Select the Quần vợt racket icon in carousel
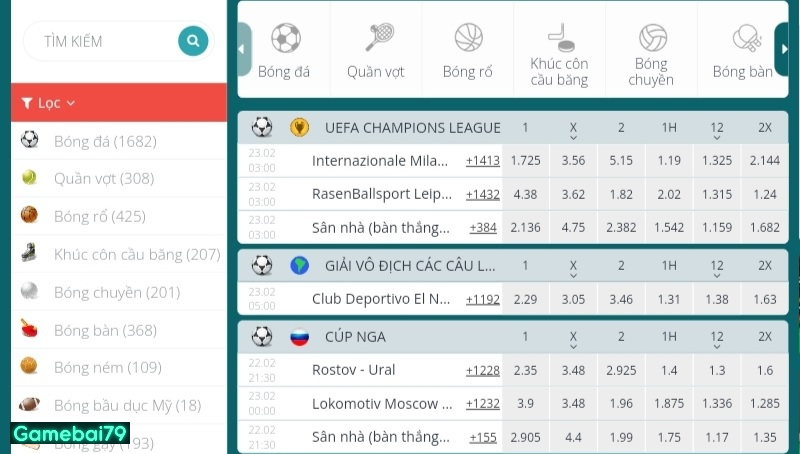Image resolution: width=800 pixels, height=454 pixels. click(x=378, y=38)
